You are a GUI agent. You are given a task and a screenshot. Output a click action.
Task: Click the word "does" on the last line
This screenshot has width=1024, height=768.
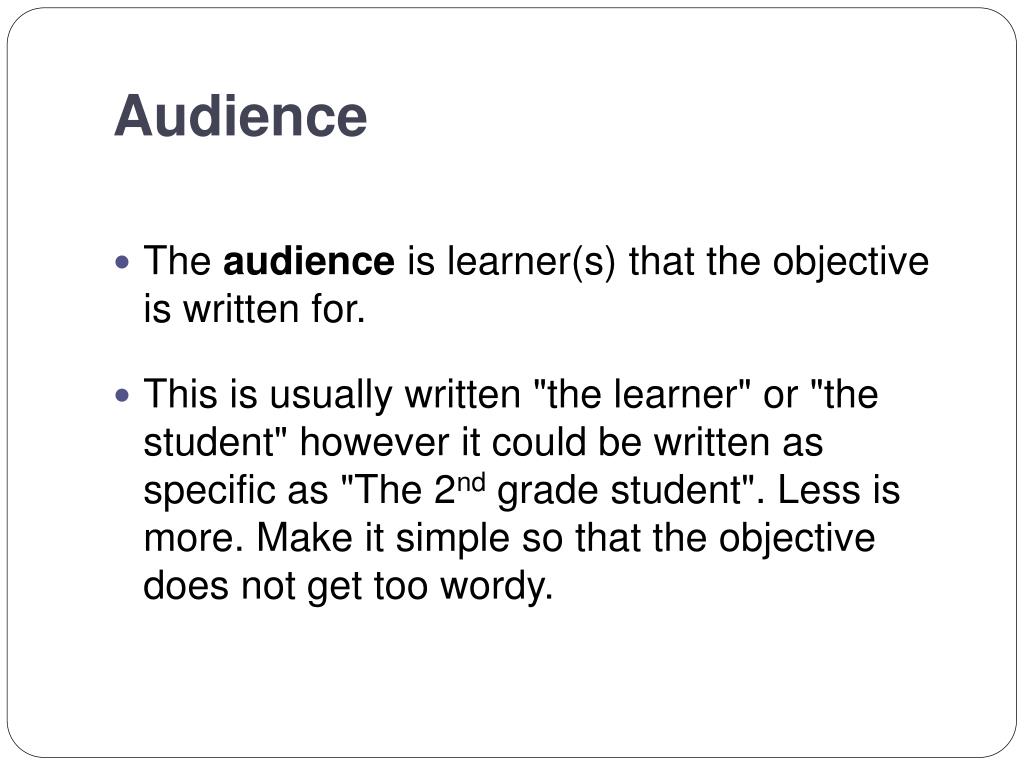186,584
